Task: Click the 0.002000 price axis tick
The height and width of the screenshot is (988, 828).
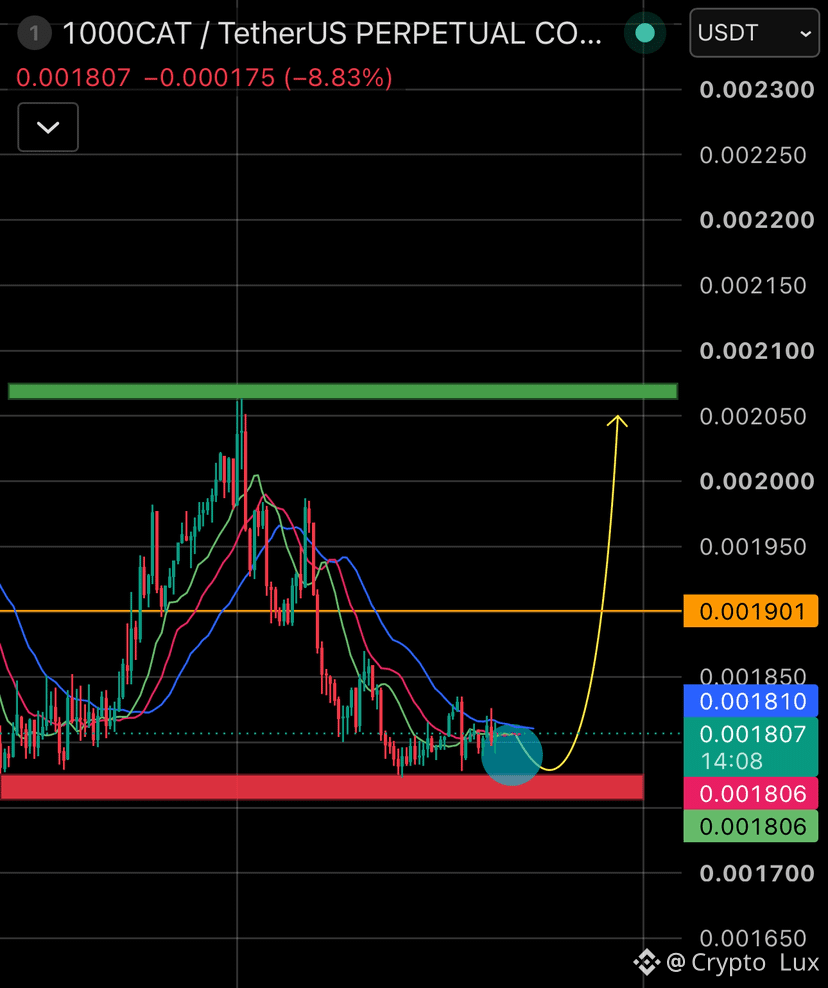Action: click(x=757, y=481)
